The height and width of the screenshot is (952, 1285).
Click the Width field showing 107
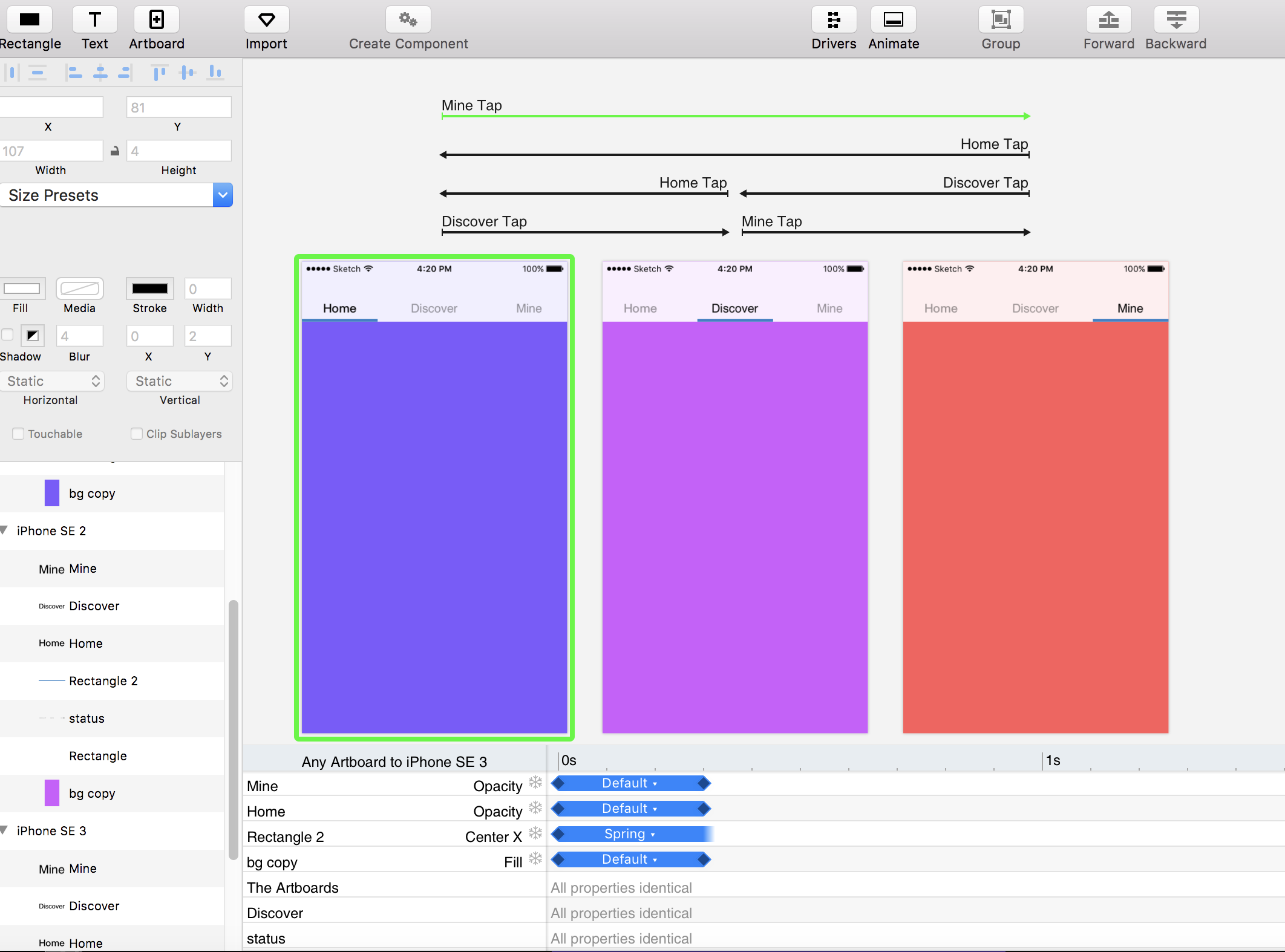(x=51, y=151)
